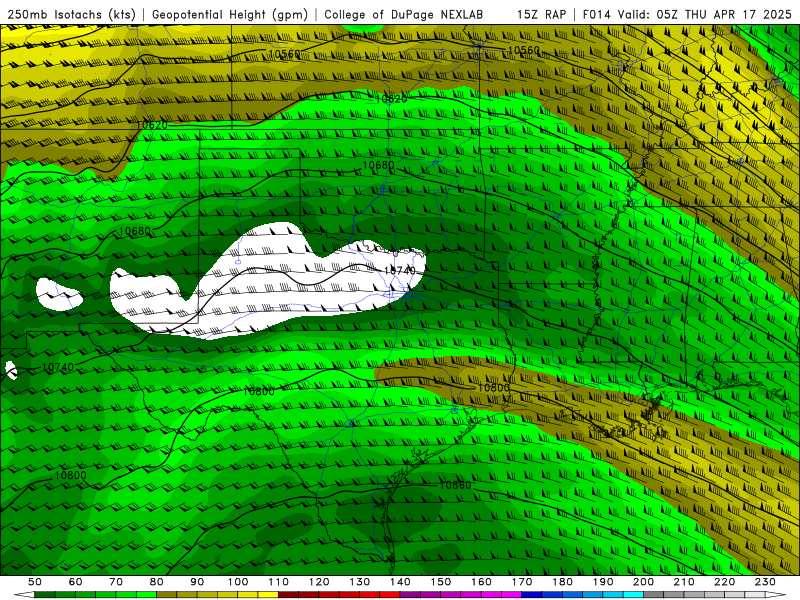Click the 210 value on the color scale

(685, 582)
